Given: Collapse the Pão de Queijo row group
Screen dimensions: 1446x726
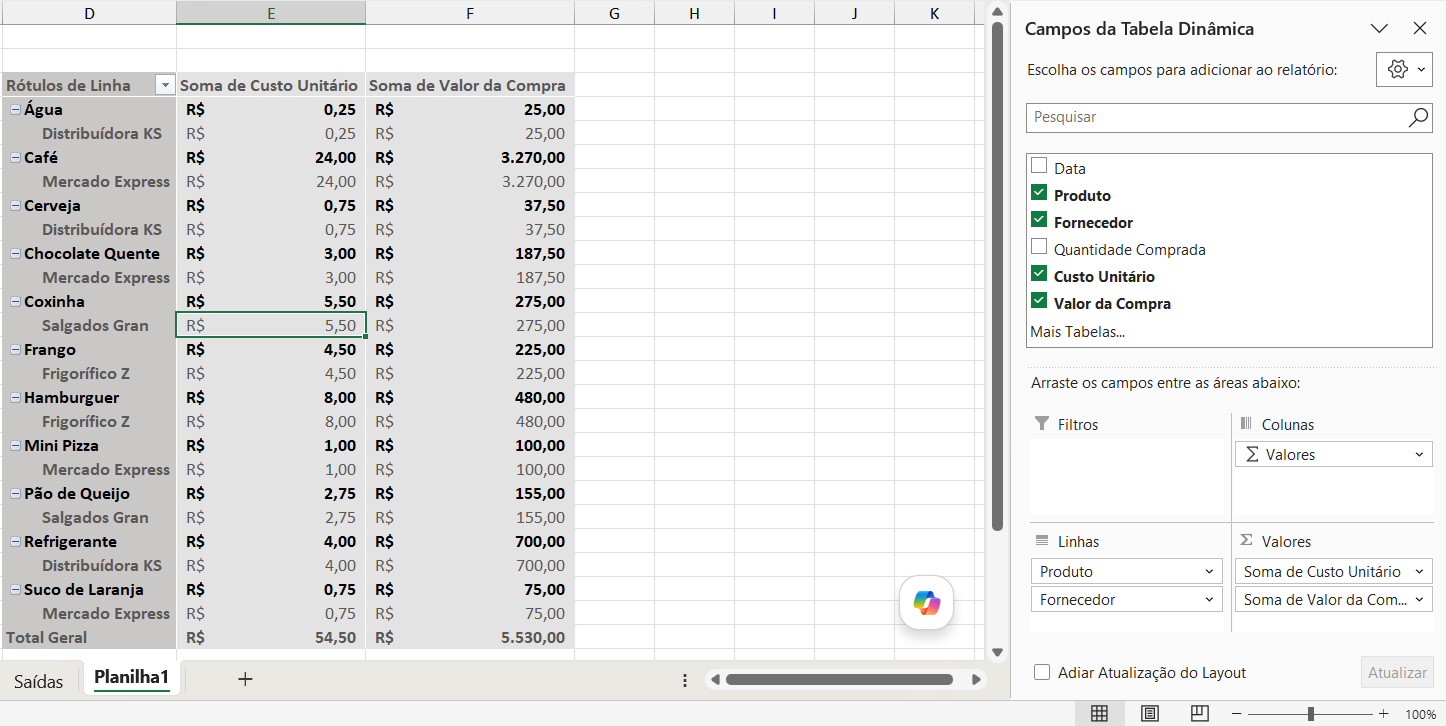Looking at the screenshot, I should click(15, 493).
